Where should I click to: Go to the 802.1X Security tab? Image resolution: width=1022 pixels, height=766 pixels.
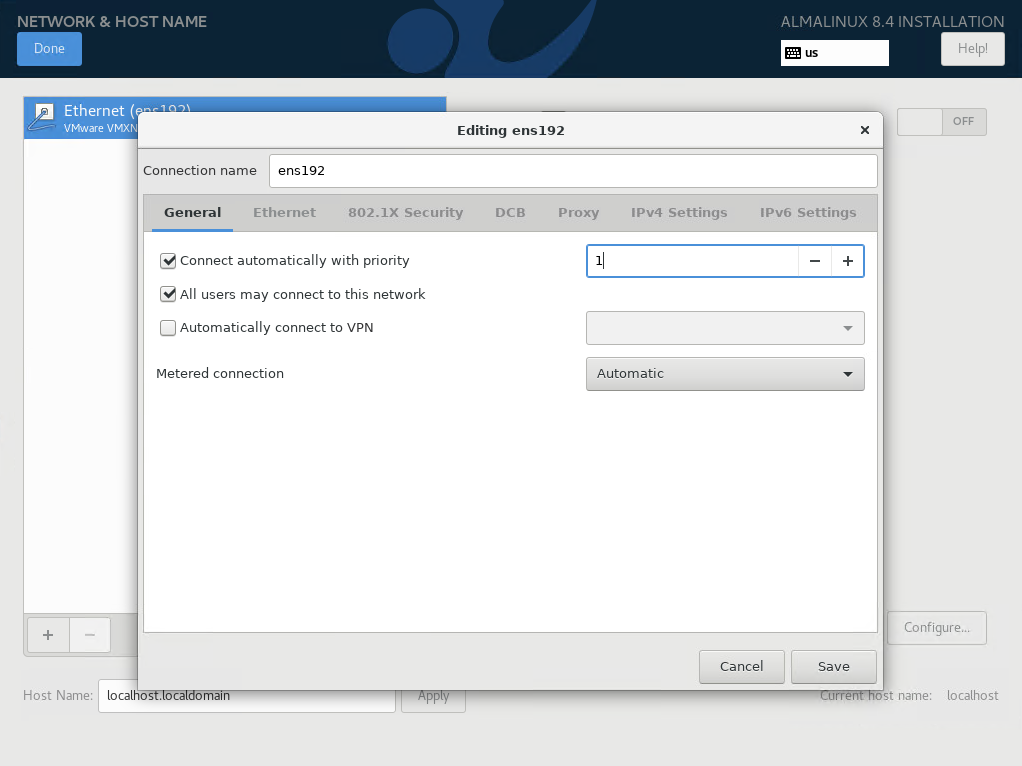405,213
